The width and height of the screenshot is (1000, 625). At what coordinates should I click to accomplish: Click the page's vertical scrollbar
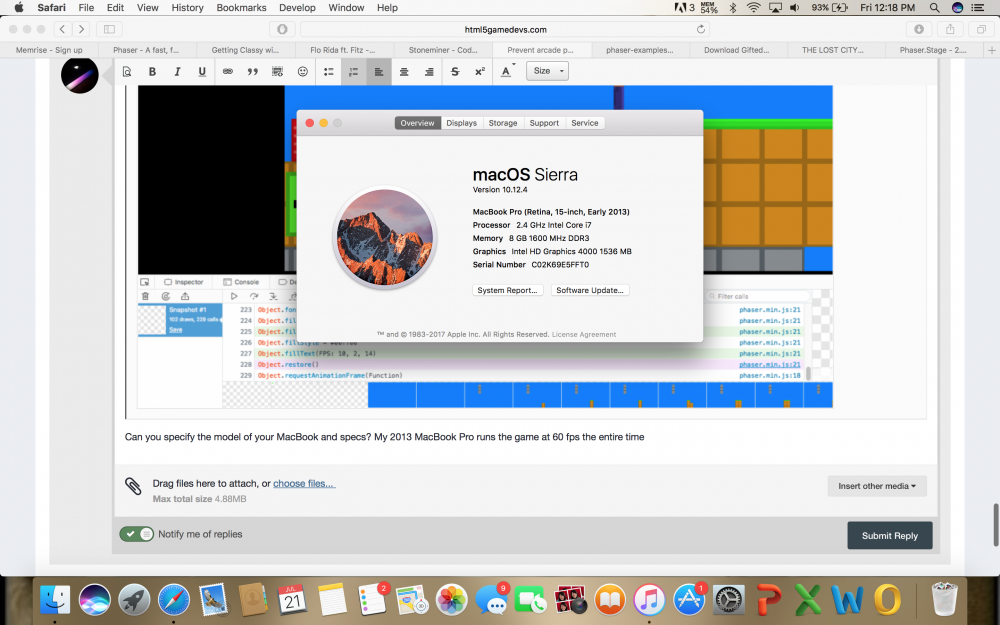995,524
